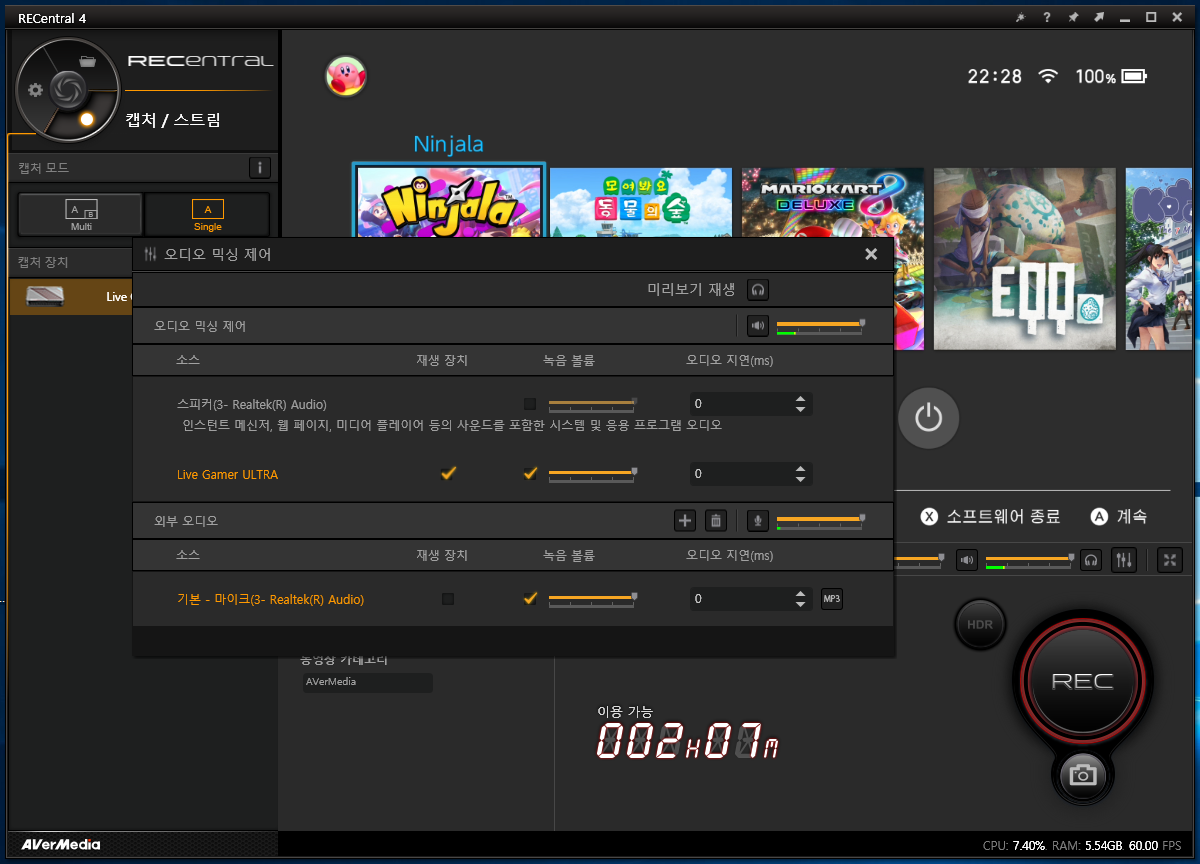Close the audio mixing control dialog
1200x864 pixels.
point(871,254)
